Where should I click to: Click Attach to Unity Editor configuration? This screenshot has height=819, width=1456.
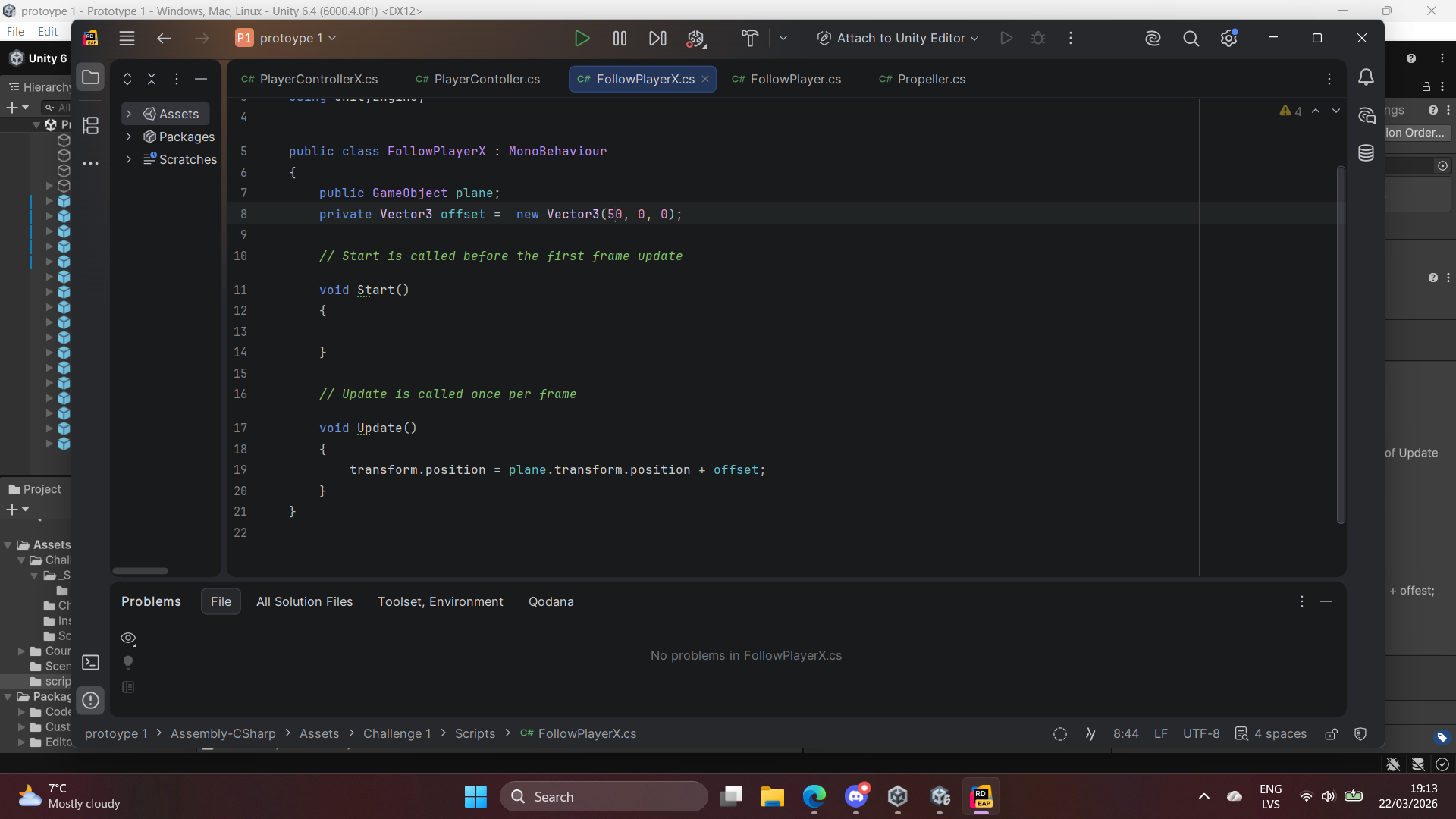coord(899,39)
